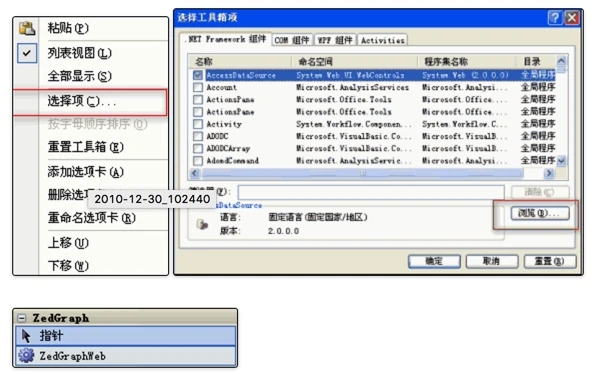Click the horizontal scroll right arrow
Screen dimensions: 591x373
click(x=549, y=173)
